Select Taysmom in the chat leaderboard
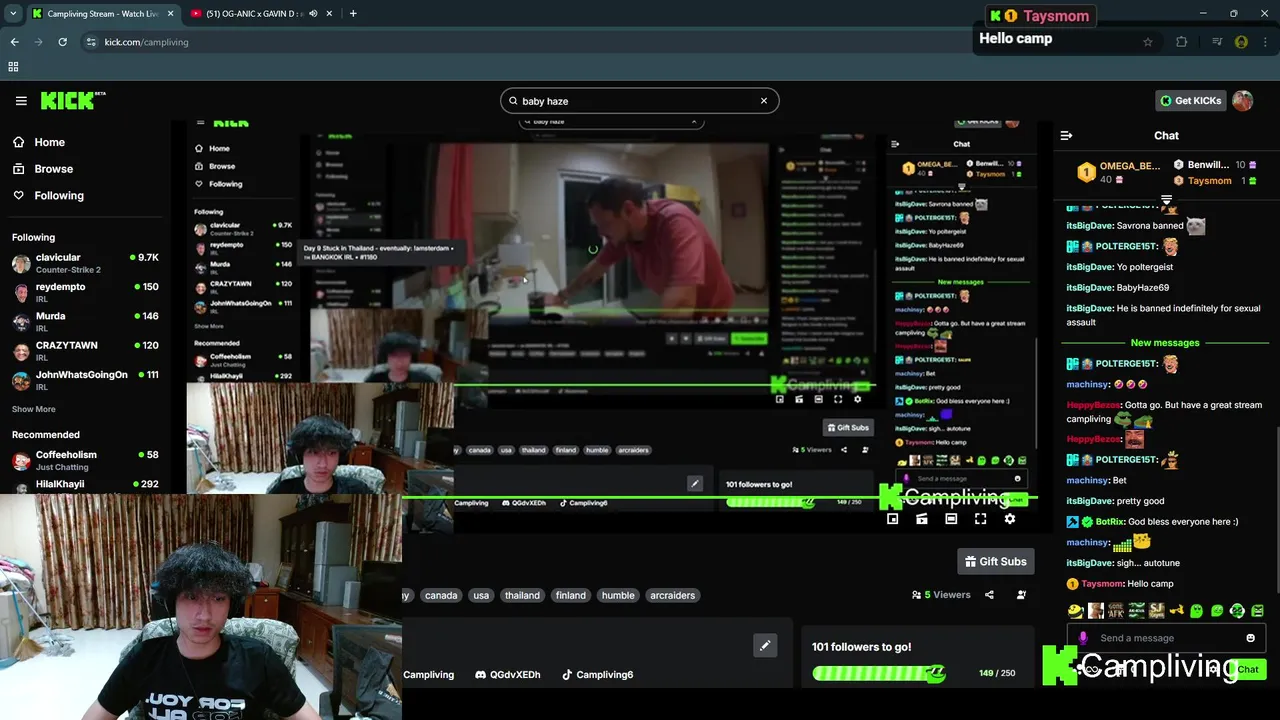The width and height of the screenshot is (1280, 720). [1215, 181]
